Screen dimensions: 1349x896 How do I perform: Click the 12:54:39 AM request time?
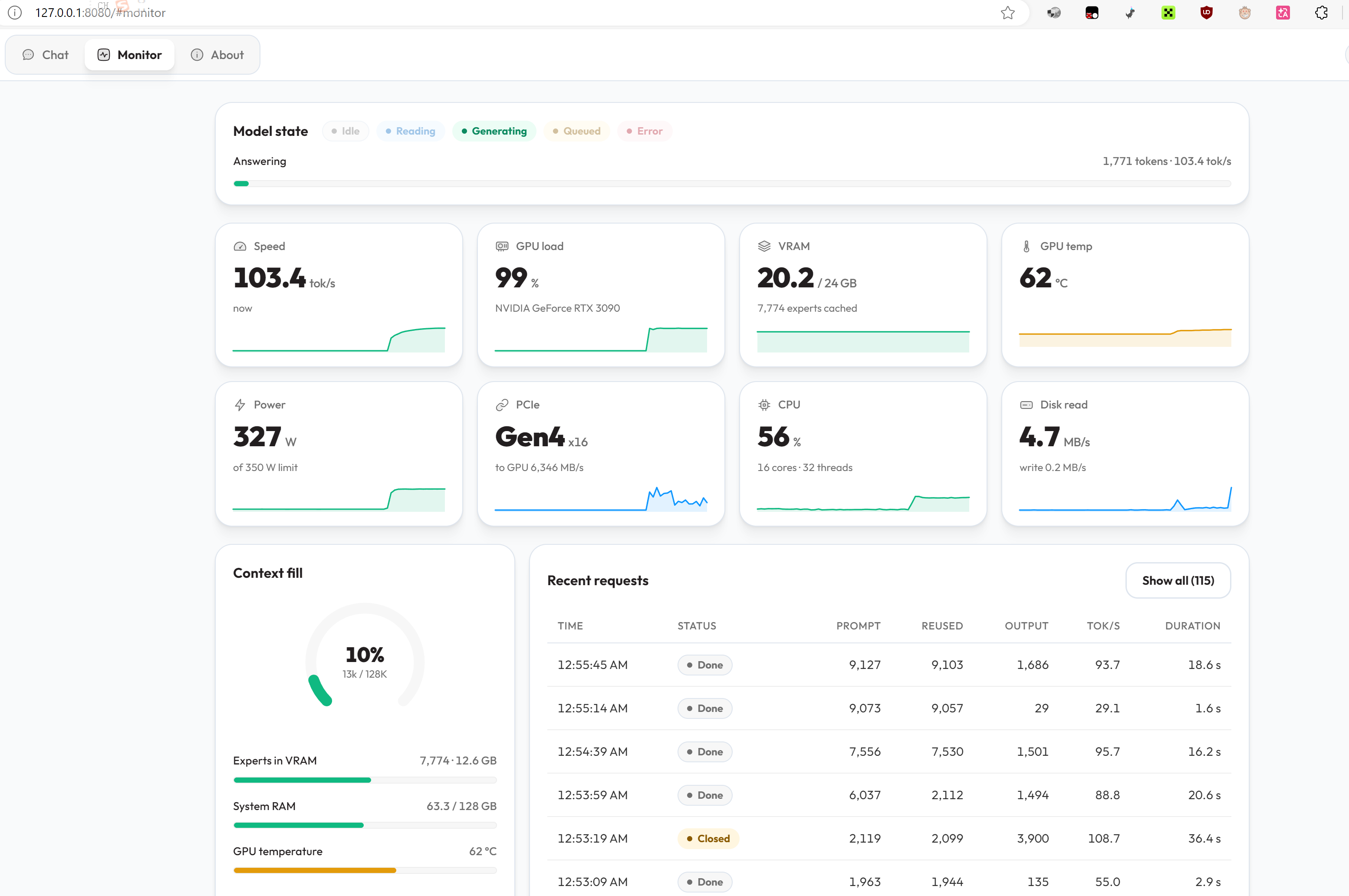coord(592,751)
